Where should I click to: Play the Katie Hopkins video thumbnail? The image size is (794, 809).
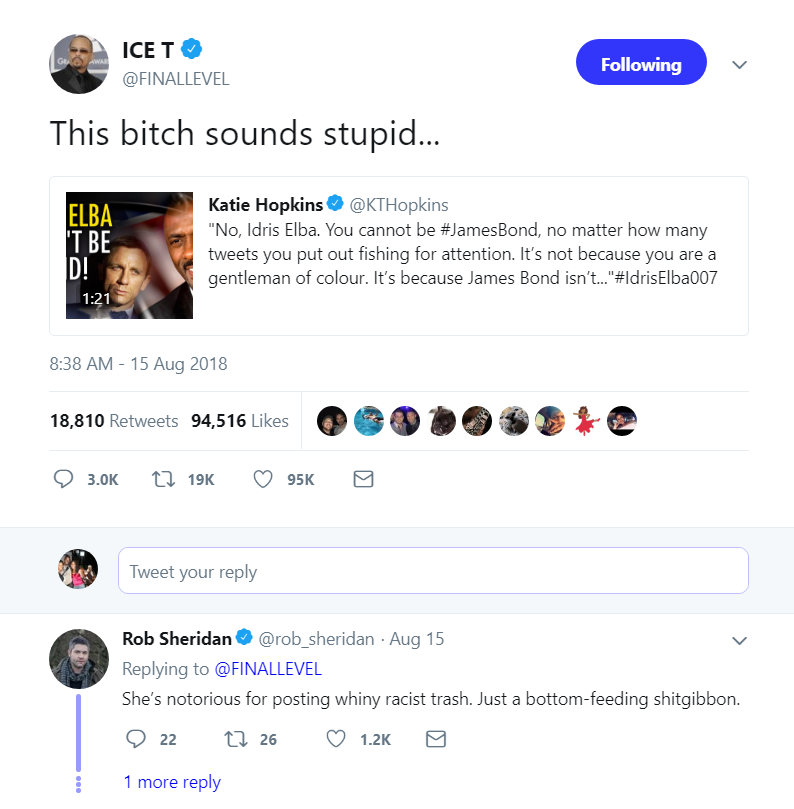129,255
